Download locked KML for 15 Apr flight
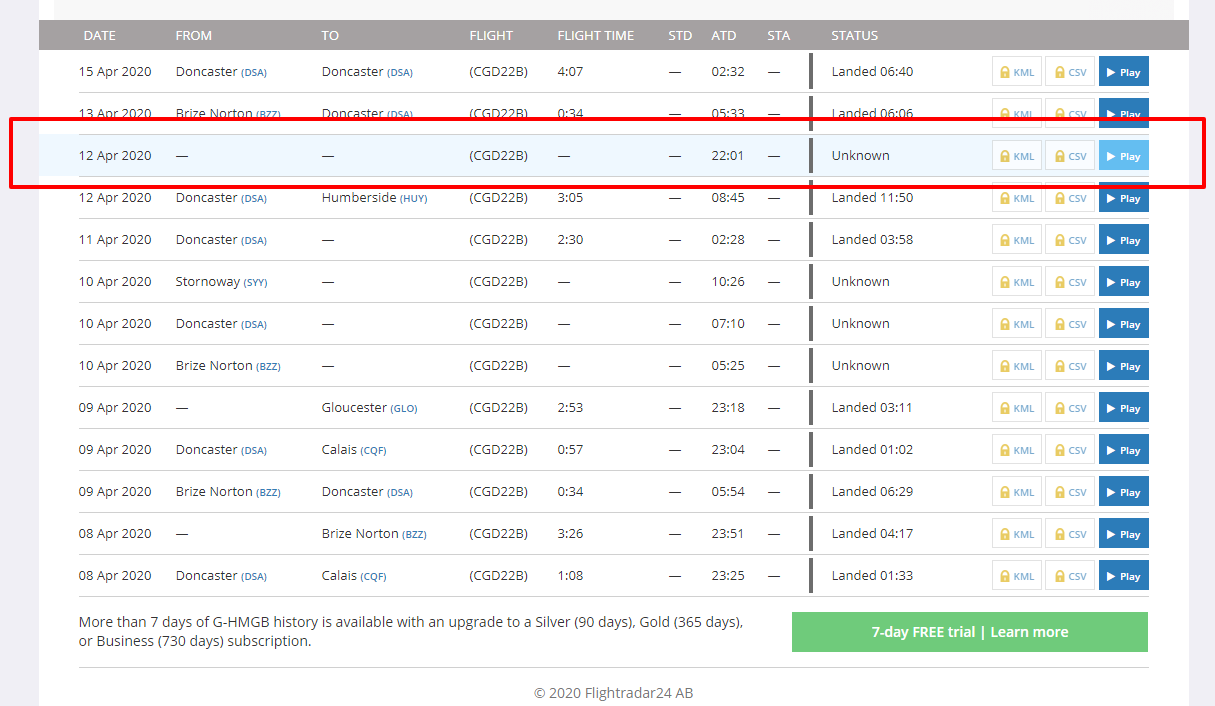Screen dimensions: 1215x706 click(x=1017, y=72)
